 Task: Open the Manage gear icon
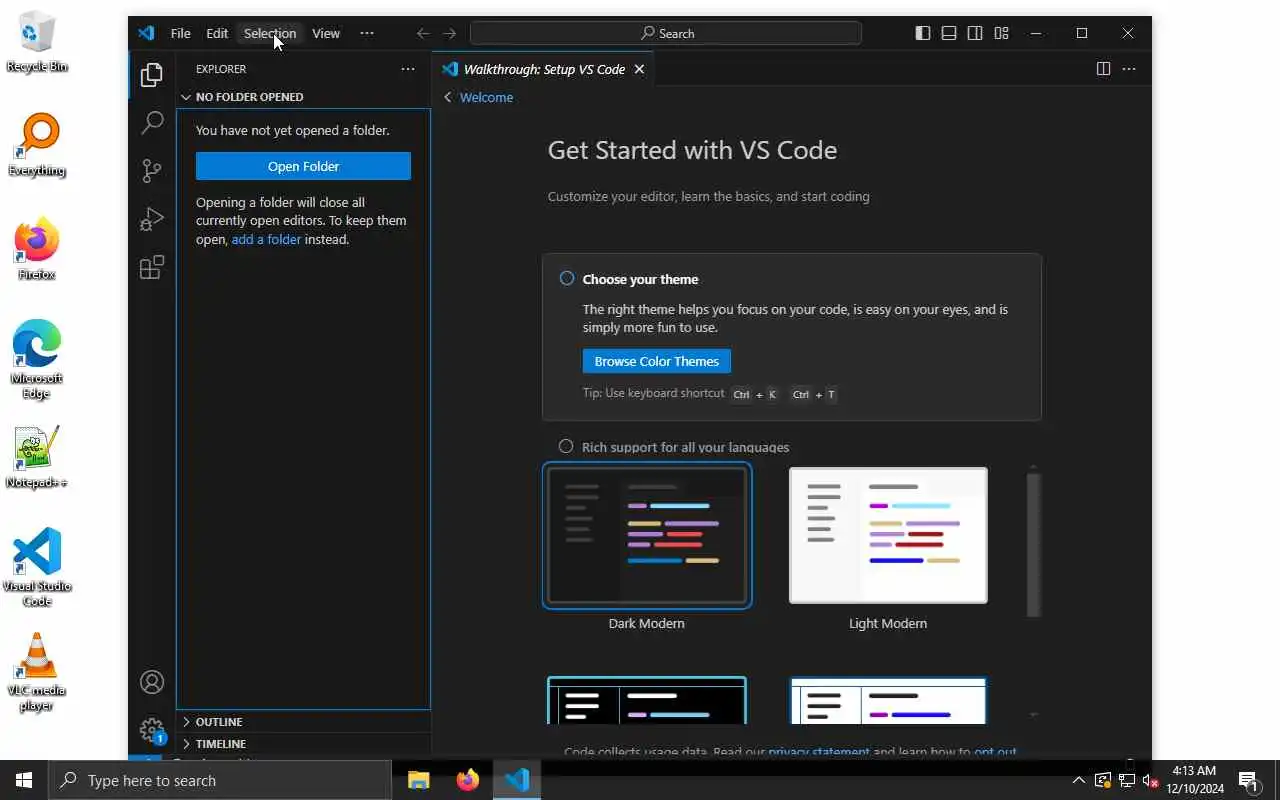152,730
